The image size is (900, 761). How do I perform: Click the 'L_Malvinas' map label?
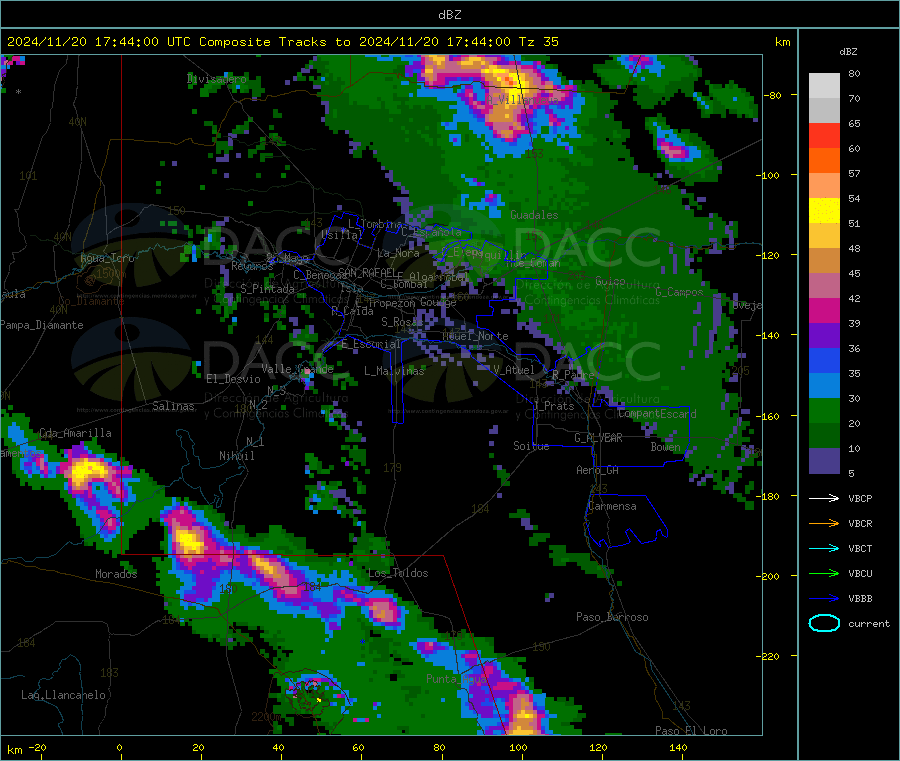[394, 371]
